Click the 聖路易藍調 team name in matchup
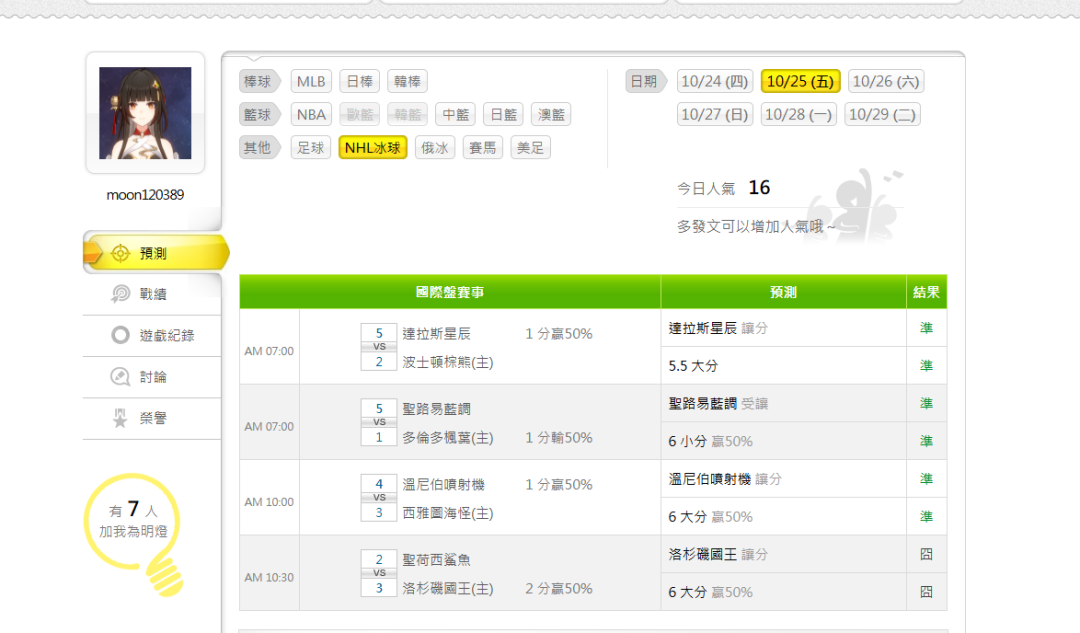1080x633 pixels. pos(437,409)
